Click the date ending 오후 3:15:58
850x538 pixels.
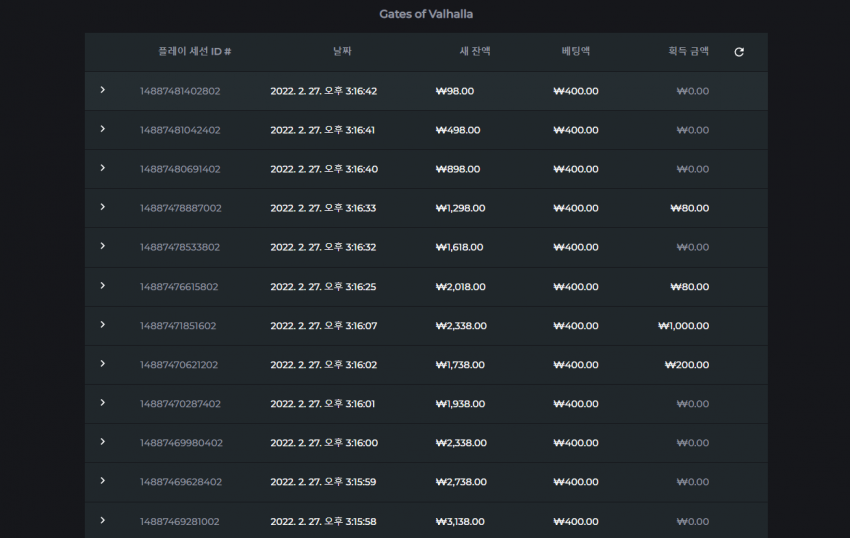tap(323, 522)
